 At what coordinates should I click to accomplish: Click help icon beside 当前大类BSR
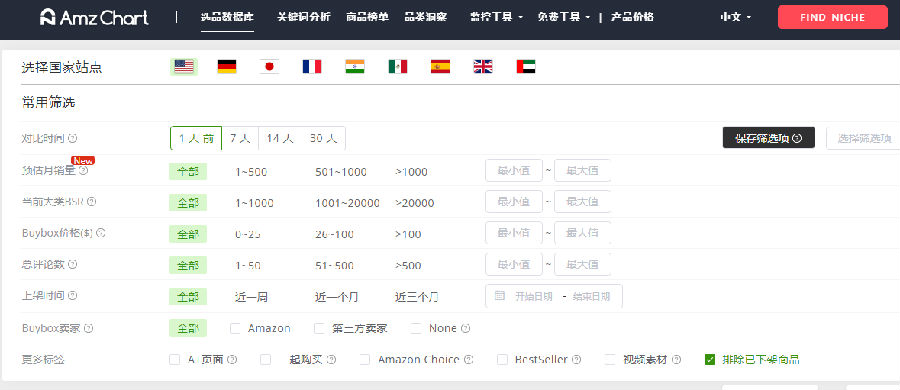point(91,202)
